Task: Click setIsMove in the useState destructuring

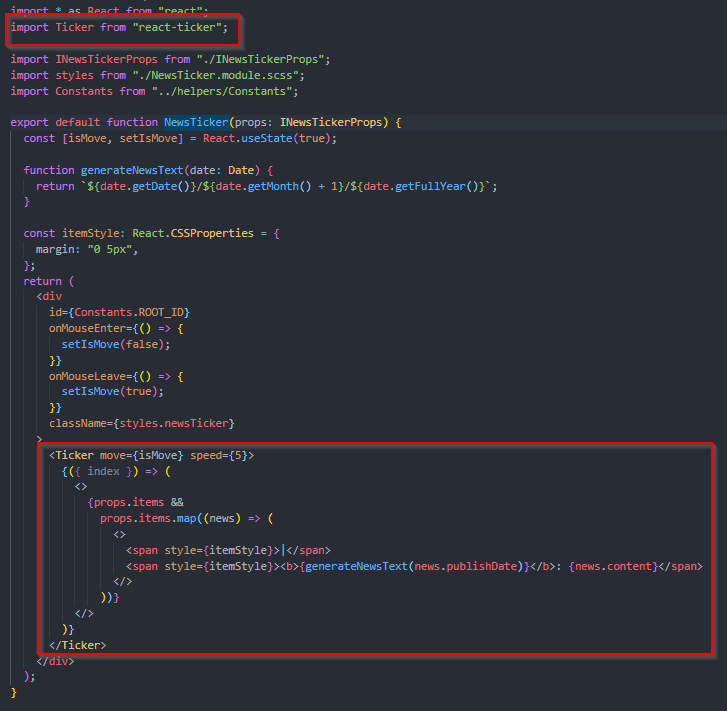Action: click(148, 138)
